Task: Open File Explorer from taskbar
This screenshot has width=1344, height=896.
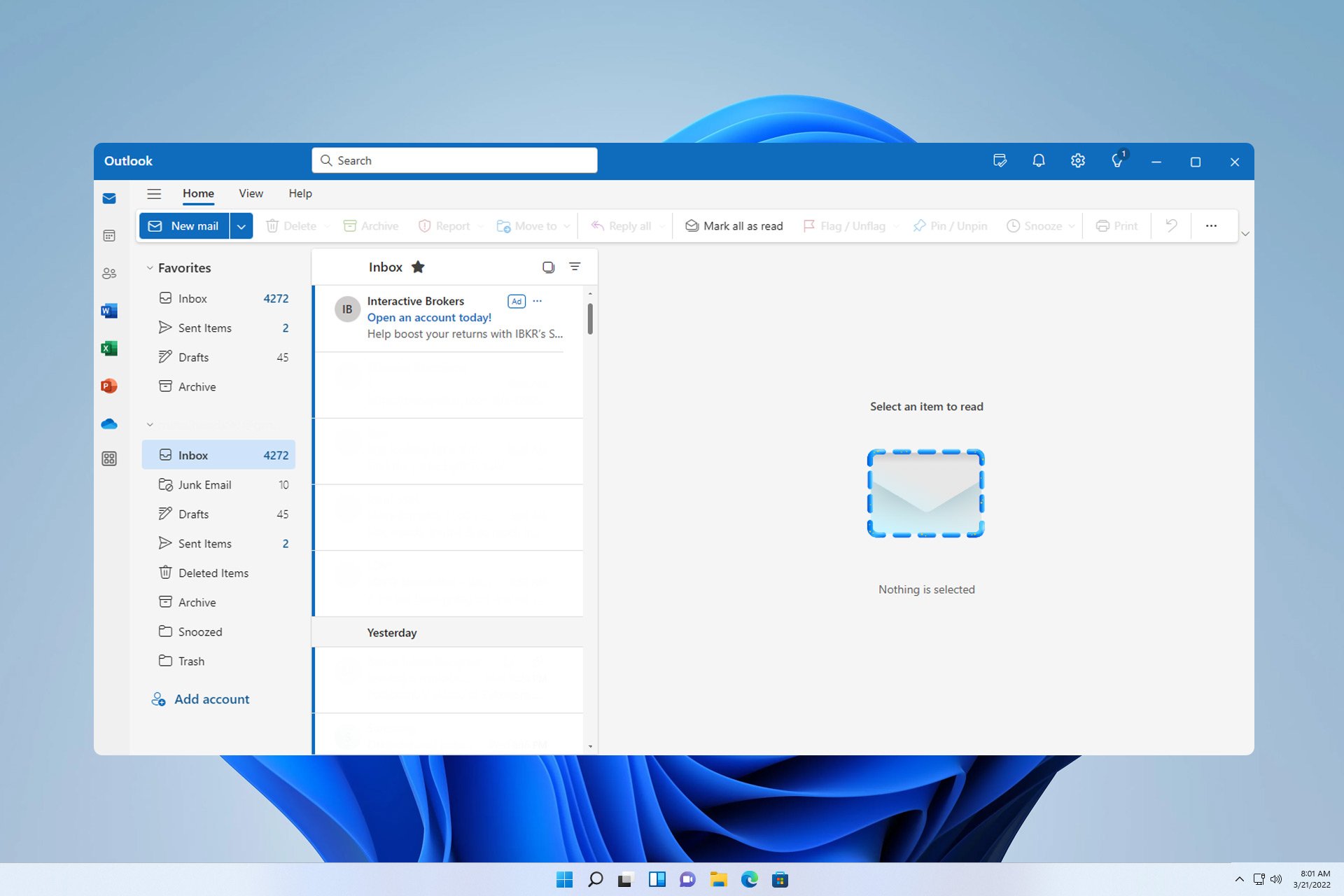Action: point(719,879)
